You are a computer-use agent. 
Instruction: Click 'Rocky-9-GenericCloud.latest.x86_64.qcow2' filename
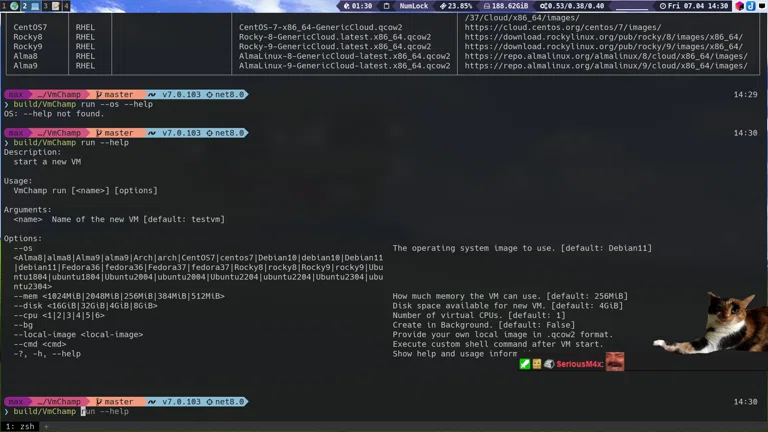point(335,47)
